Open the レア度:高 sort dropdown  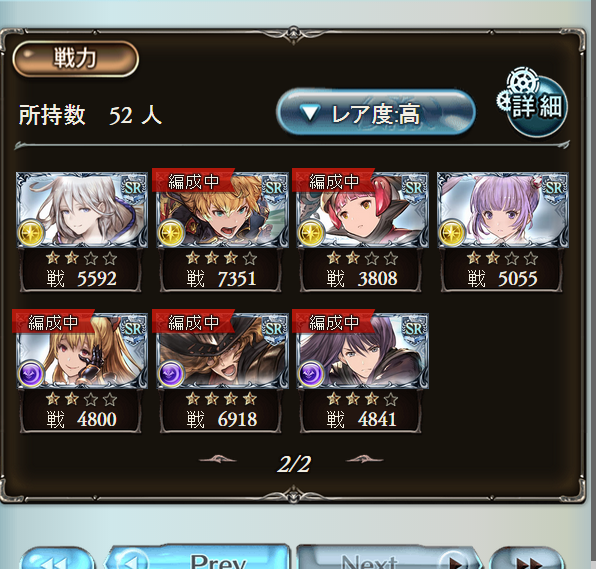376,113
